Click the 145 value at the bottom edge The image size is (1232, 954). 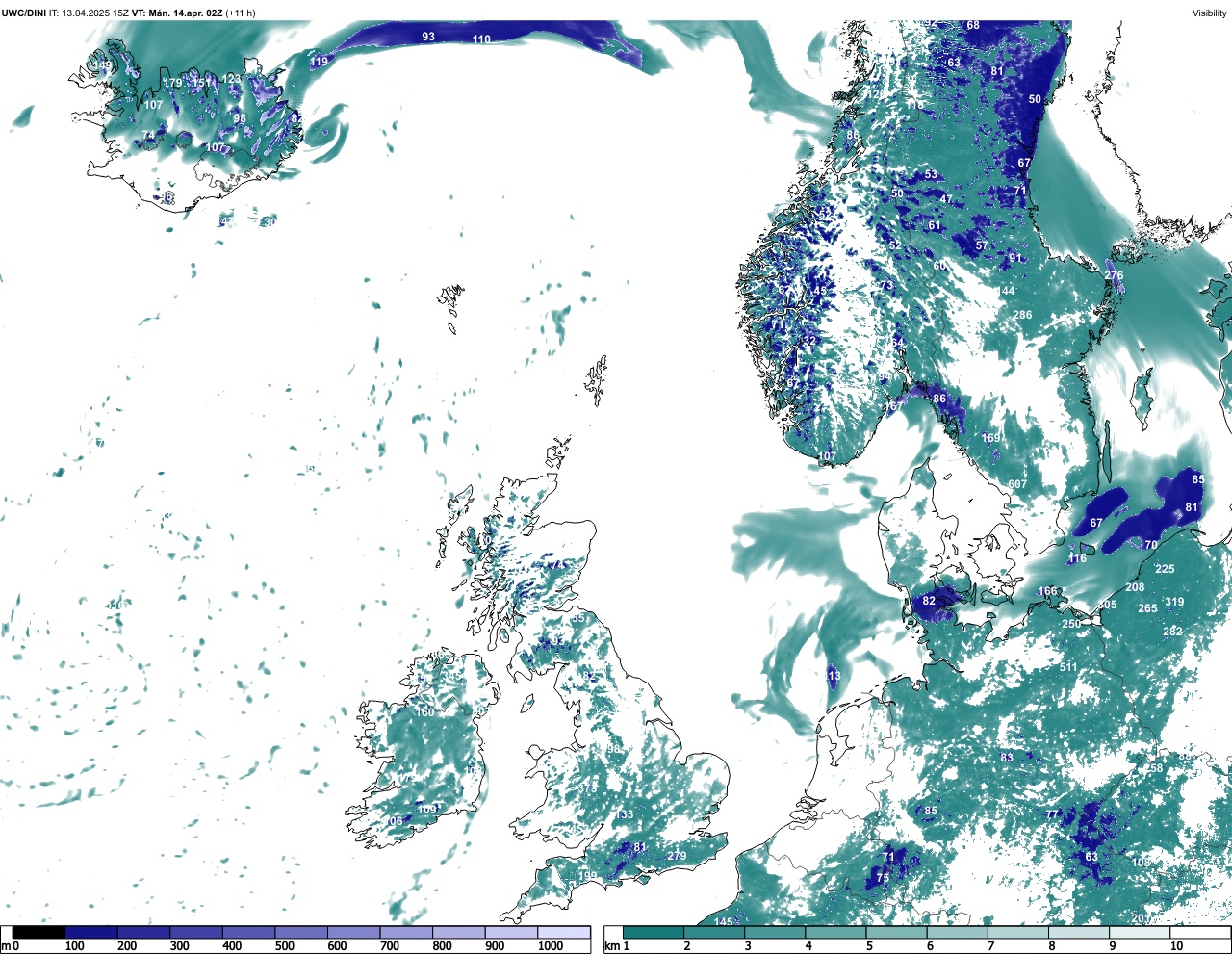pos(724,922)
